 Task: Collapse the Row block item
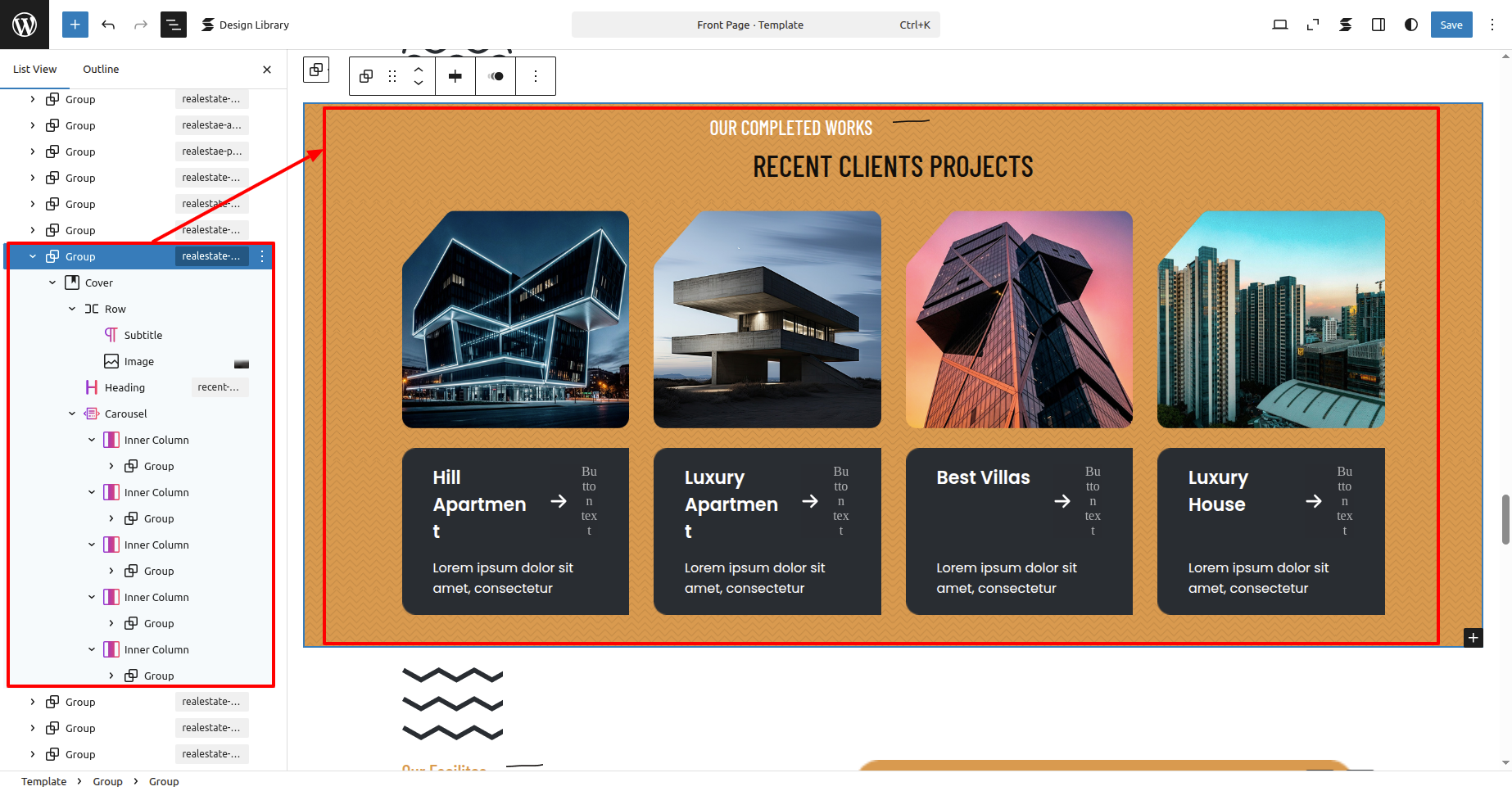(72, 309)
